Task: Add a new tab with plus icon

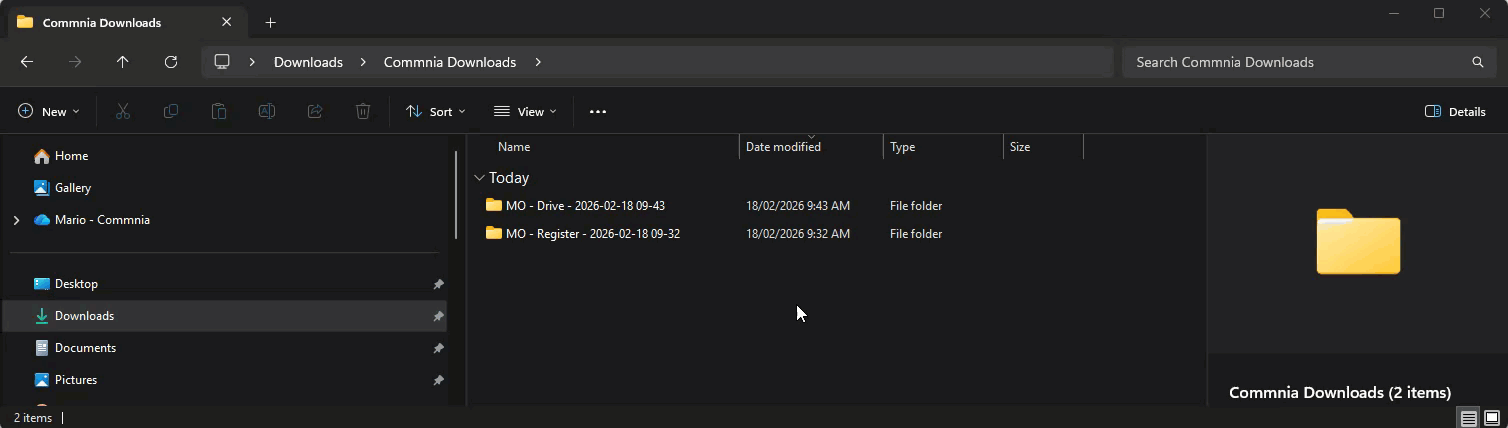Action: click(270, 22)
